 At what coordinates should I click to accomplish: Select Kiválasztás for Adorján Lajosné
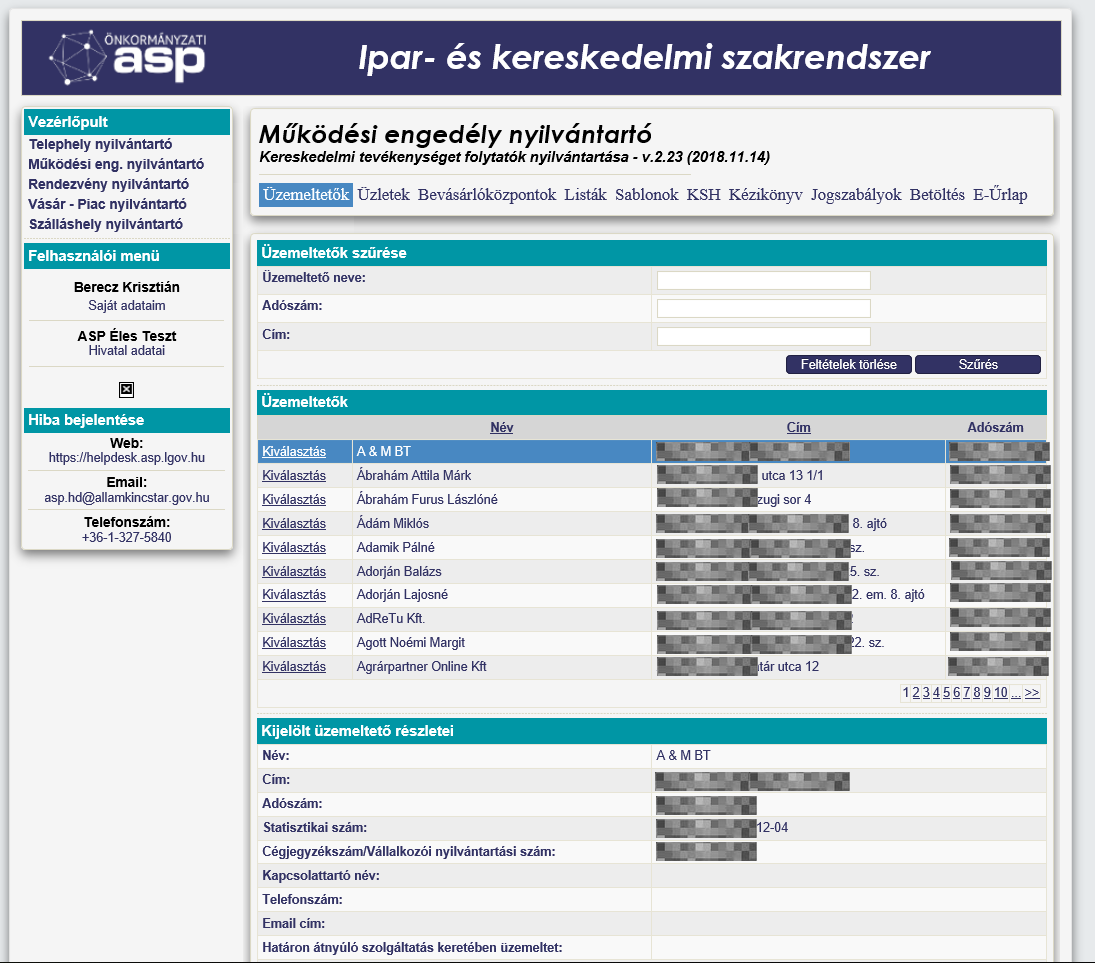coord(294,594)
